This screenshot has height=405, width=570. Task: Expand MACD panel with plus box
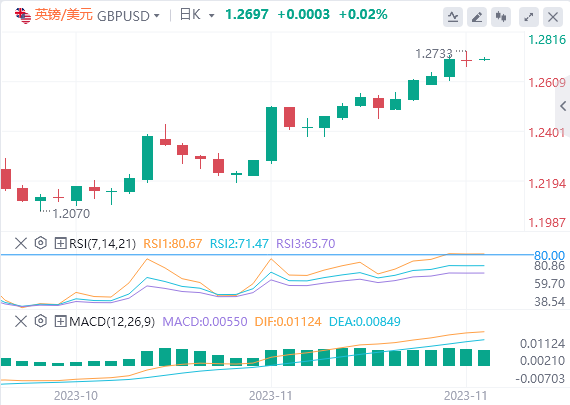(x=60, y=321)
